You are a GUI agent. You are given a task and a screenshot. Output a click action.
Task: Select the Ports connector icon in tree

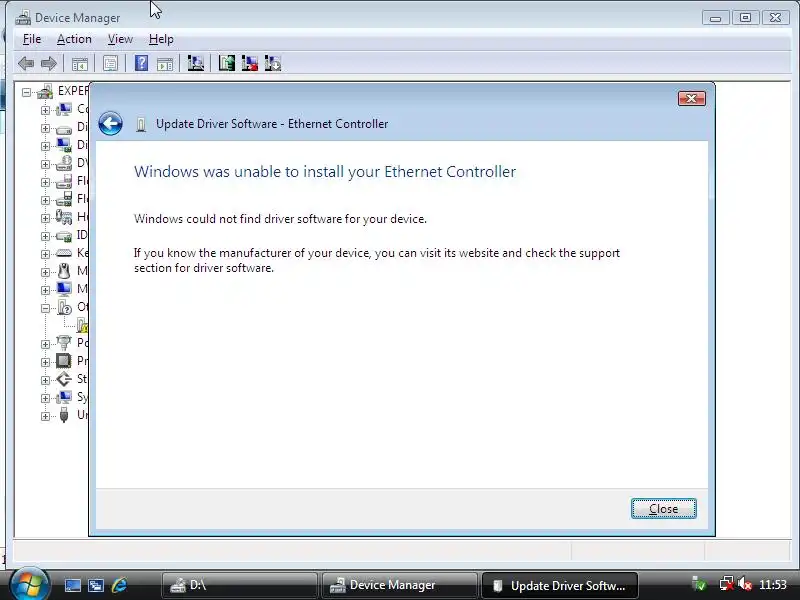point(64,342)
